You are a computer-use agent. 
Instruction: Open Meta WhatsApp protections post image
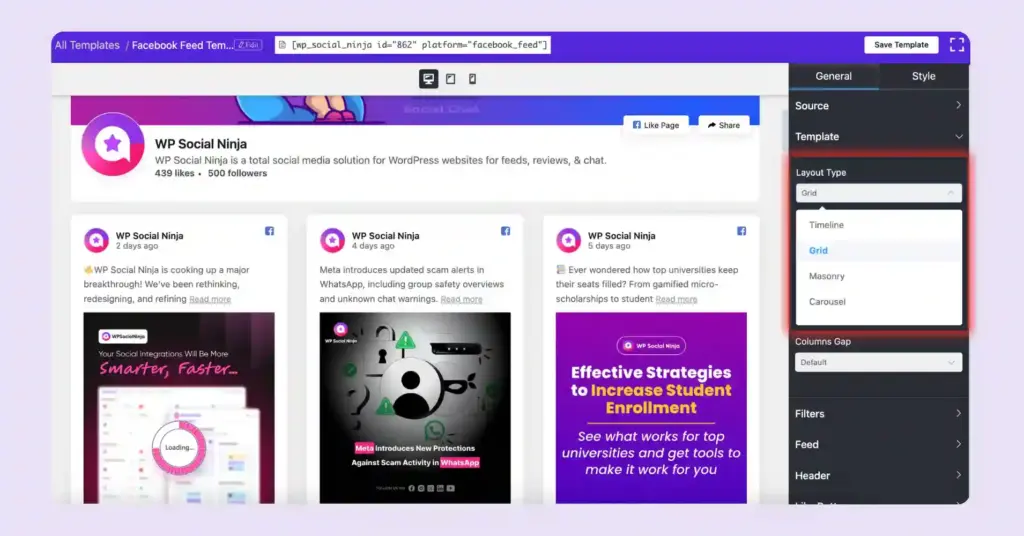(x=415, y=407)
